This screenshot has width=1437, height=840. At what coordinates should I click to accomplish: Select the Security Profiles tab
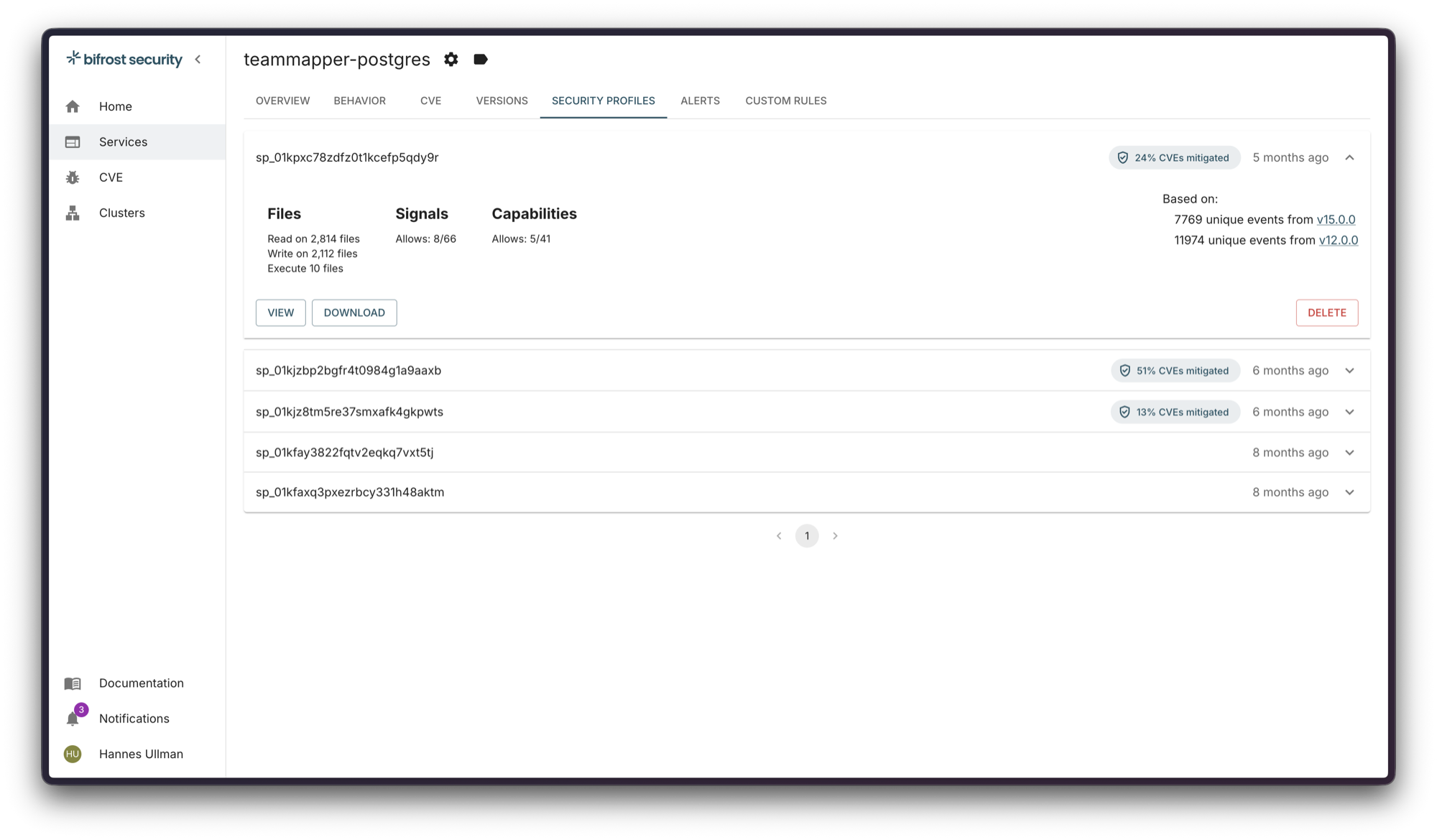coord(604,101)
